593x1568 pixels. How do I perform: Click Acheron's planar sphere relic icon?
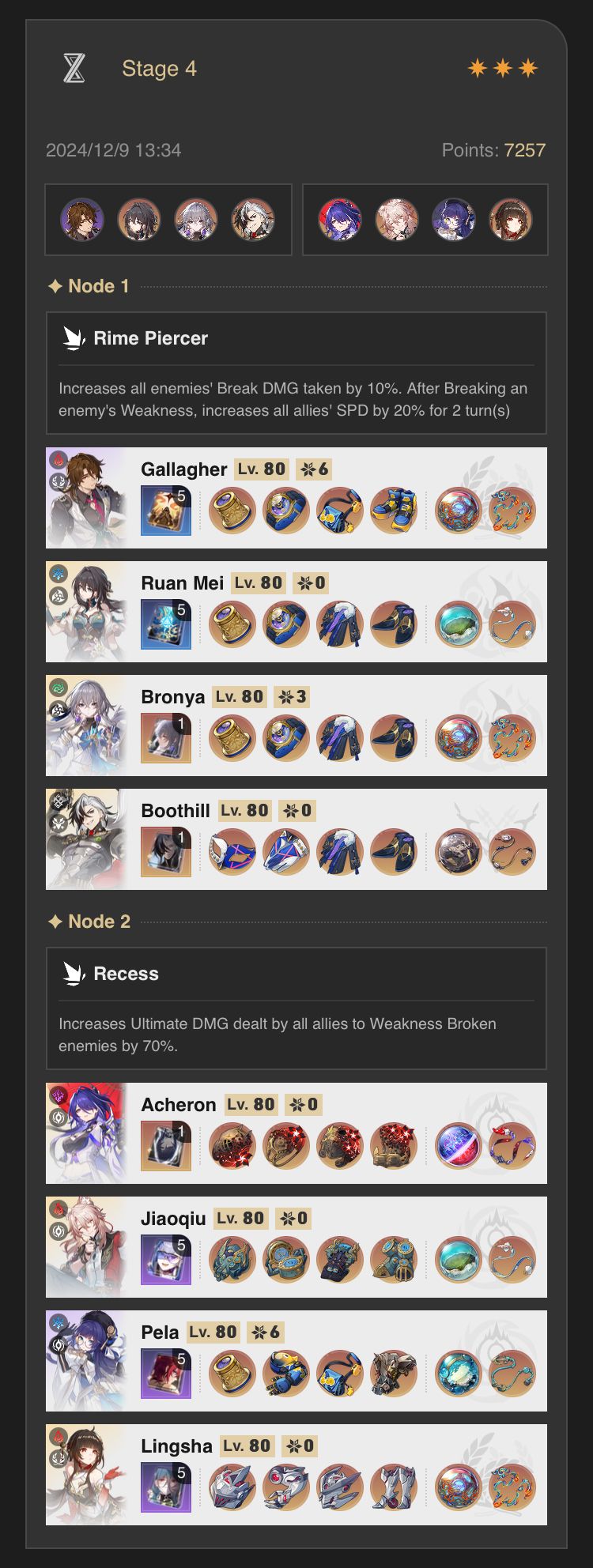point(459,1146)
